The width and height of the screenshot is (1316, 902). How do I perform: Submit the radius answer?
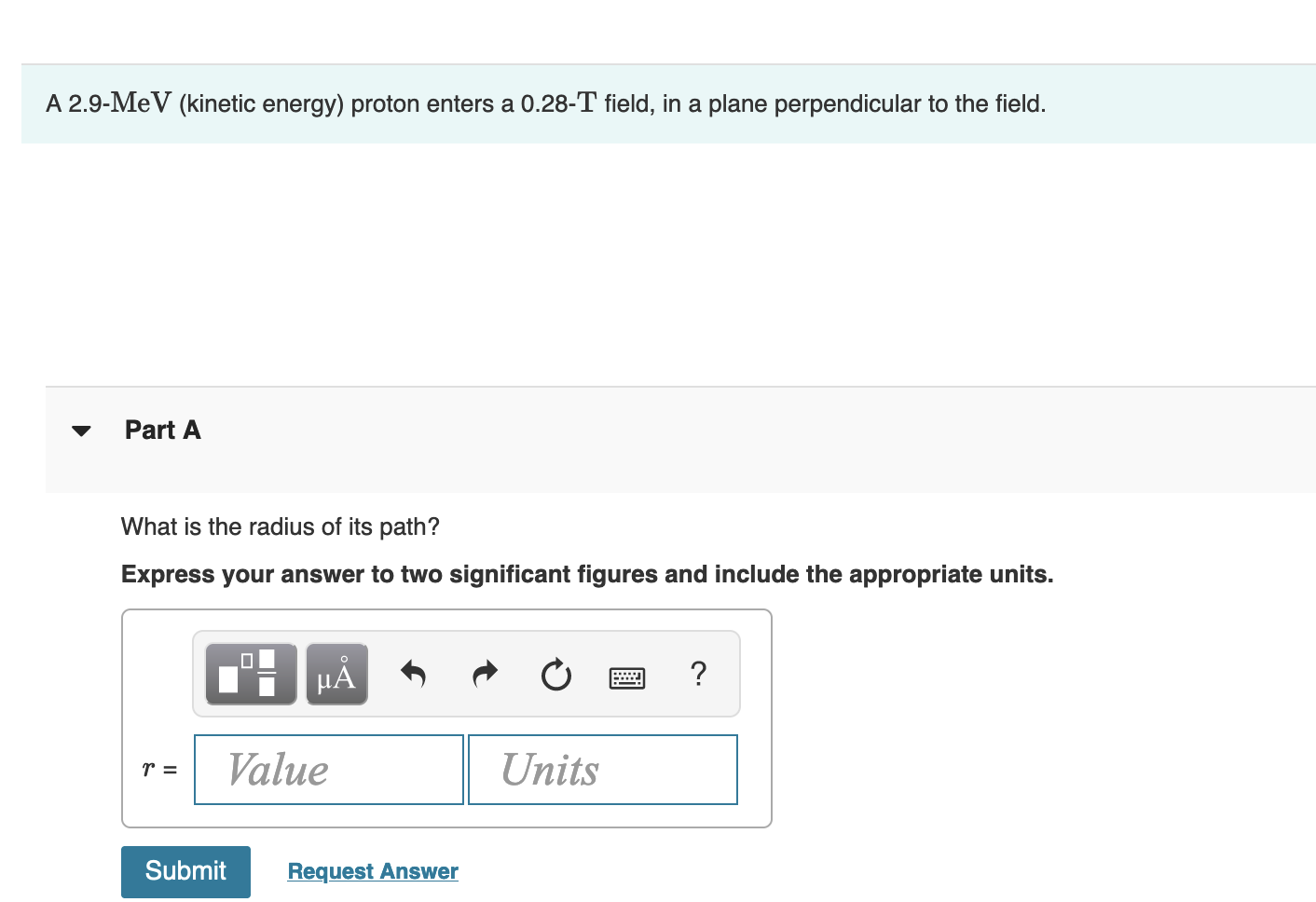[185, 870]
